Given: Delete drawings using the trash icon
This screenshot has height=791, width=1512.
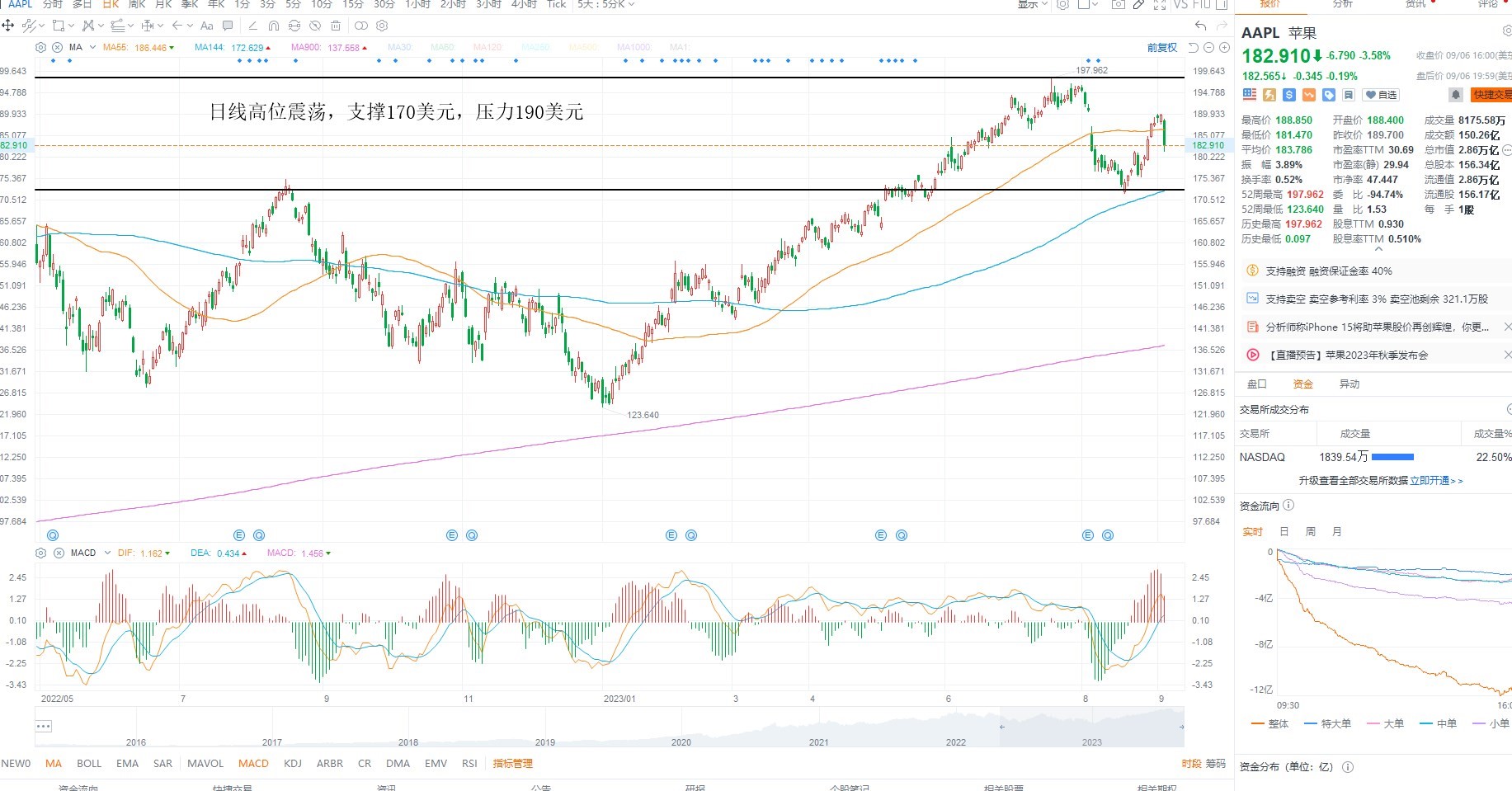Looking at the screenshot, I should [336, 26].
